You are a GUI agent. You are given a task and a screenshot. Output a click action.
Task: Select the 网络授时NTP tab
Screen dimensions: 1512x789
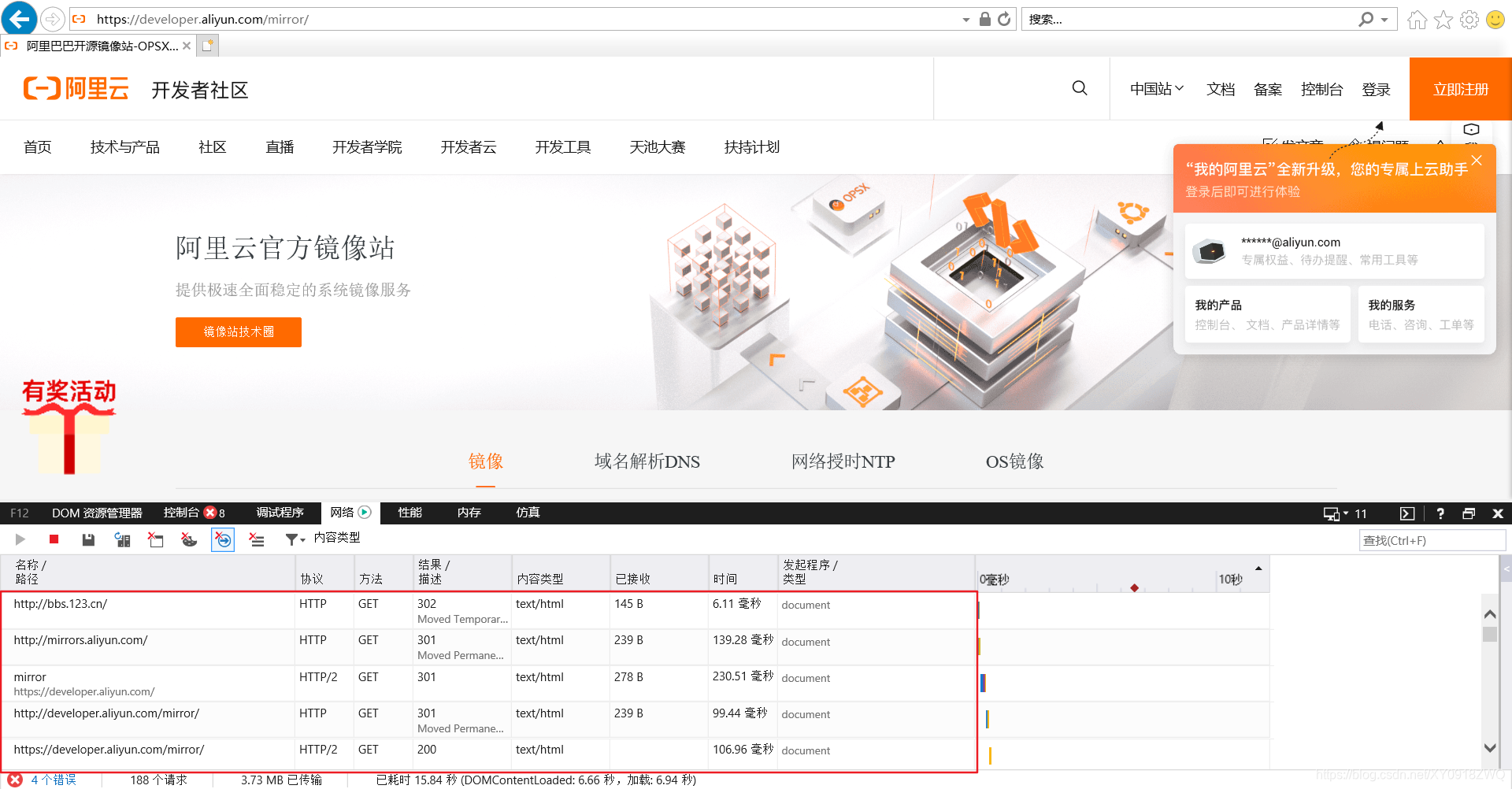843,461
